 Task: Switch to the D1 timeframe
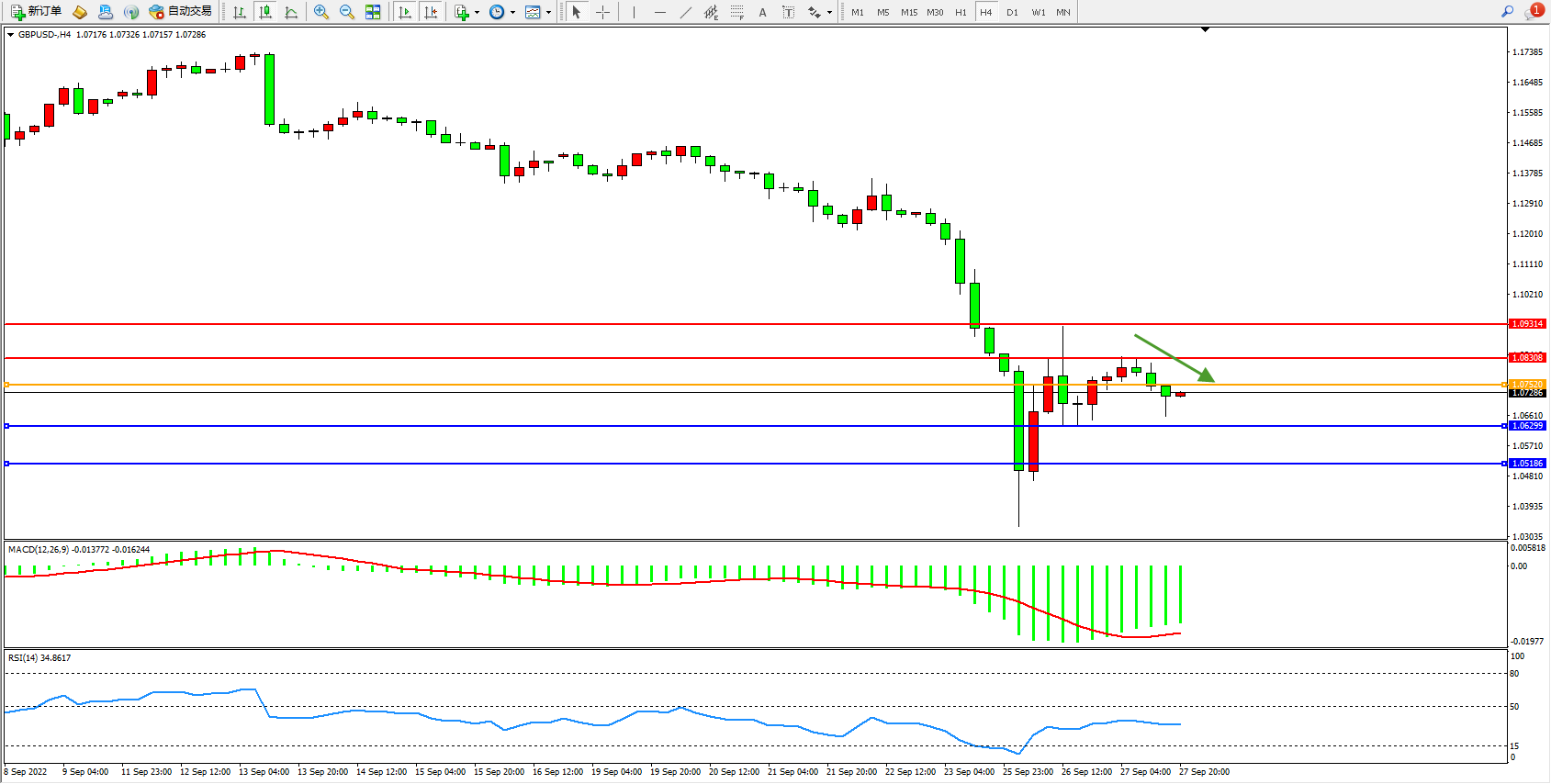(x=1012, y=12)
